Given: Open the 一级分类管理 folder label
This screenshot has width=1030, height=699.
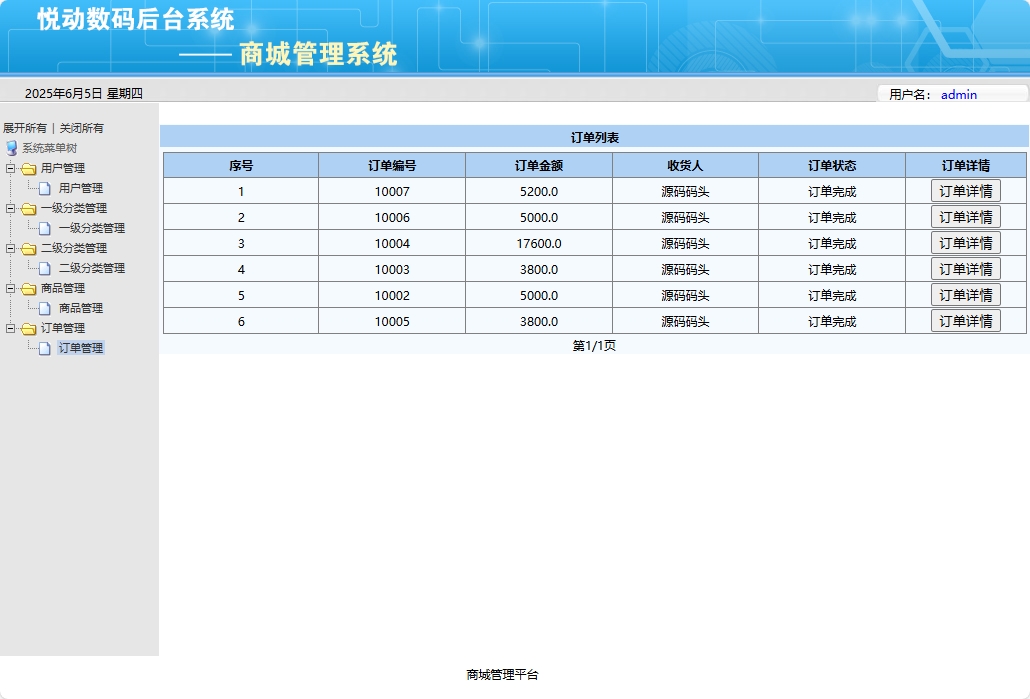Looking at the screenshot, I should point(74,208).
